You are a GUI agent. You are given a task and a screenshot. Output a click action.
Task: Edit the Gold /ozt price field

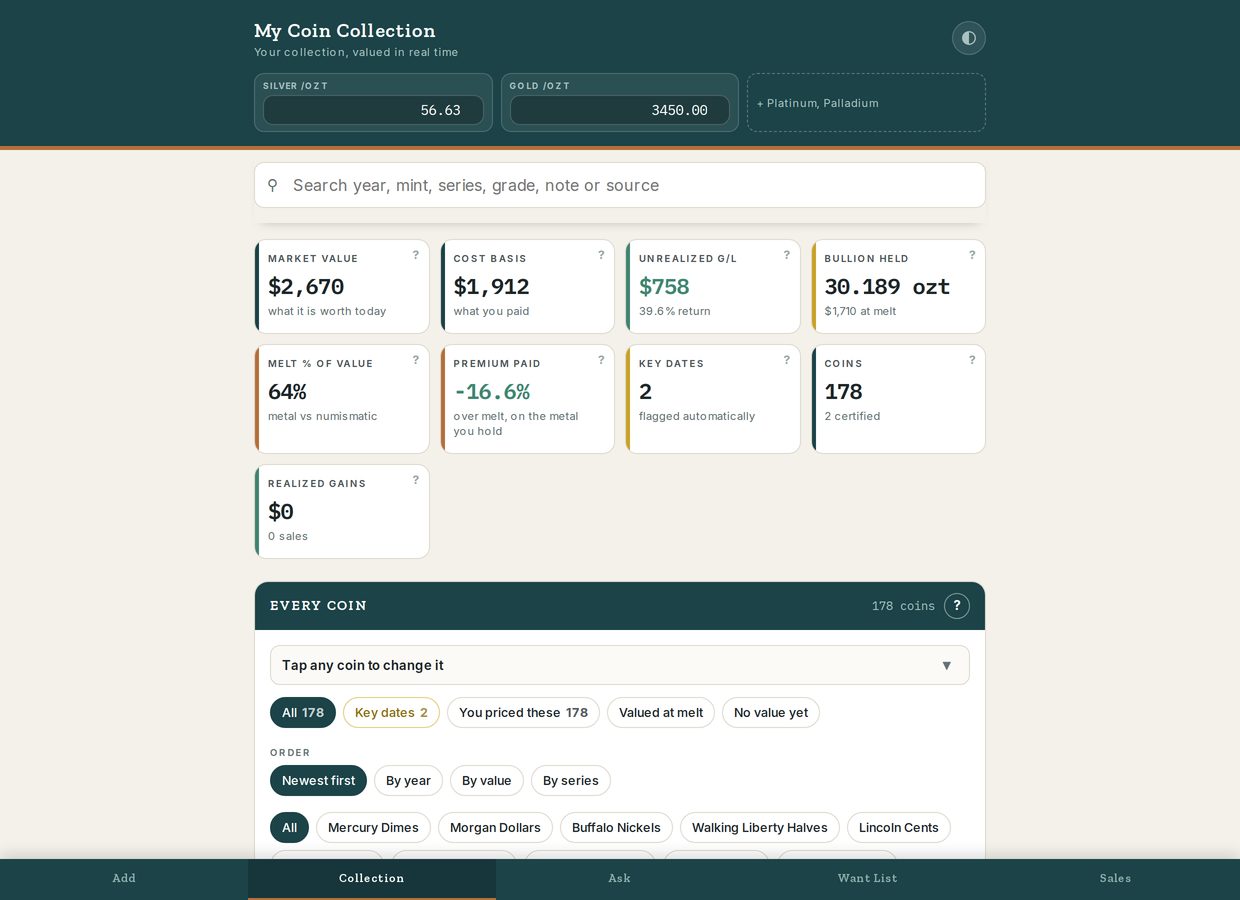(x=620, y=110)
